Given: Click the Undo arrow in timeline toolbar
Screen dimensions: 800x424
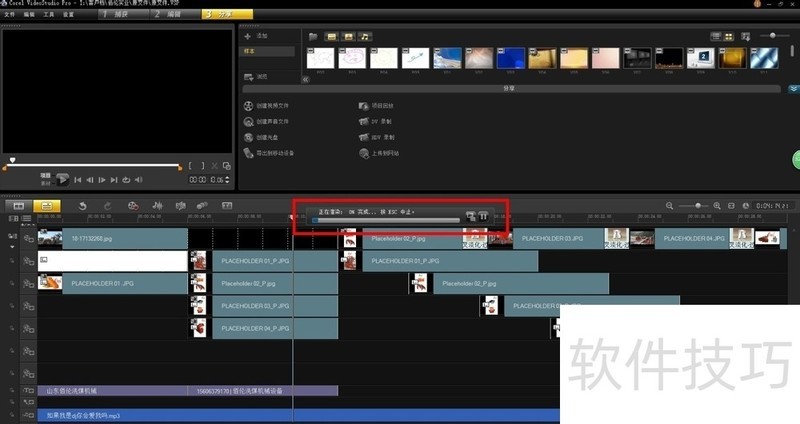Looking at the screenshot, I should pyautogui.click(x=81, y=205).
